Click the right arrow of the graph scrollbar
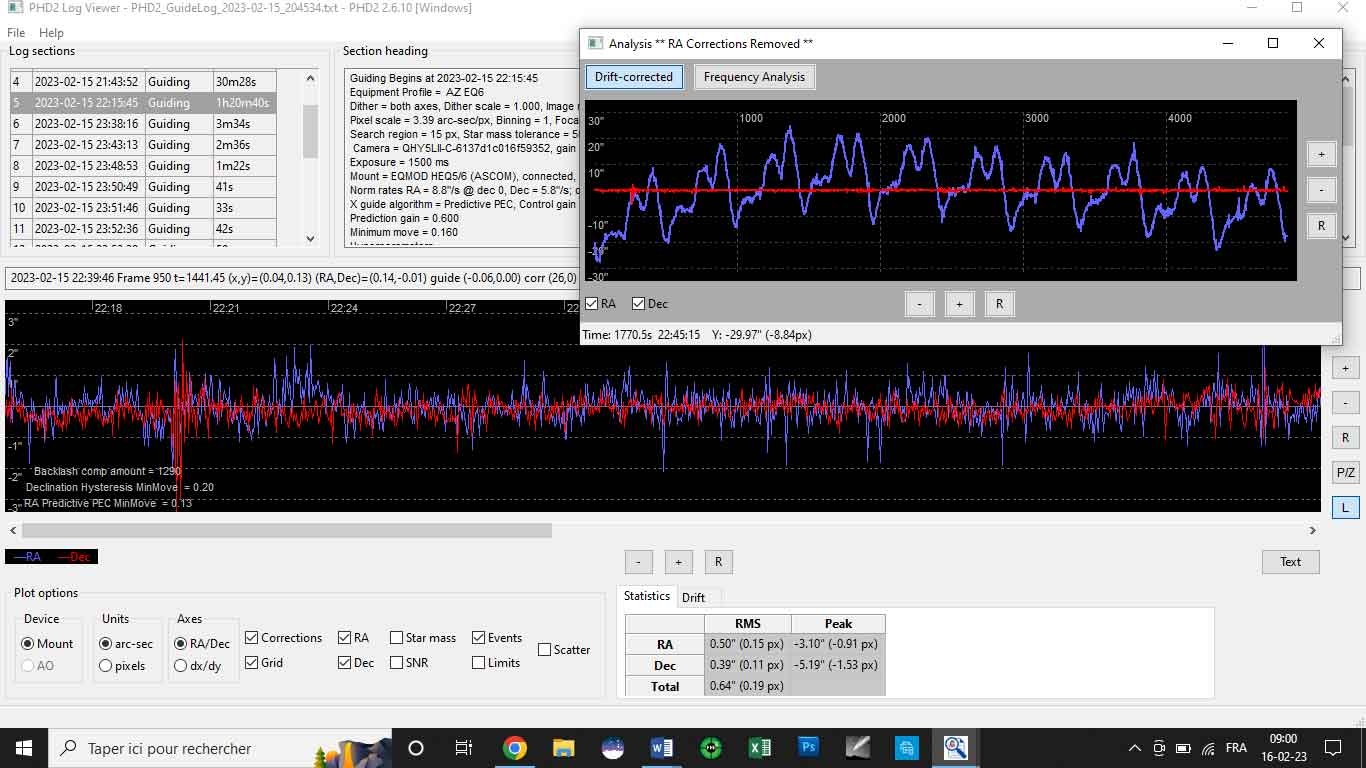1366x768 pixels. tap(1313, 530)
